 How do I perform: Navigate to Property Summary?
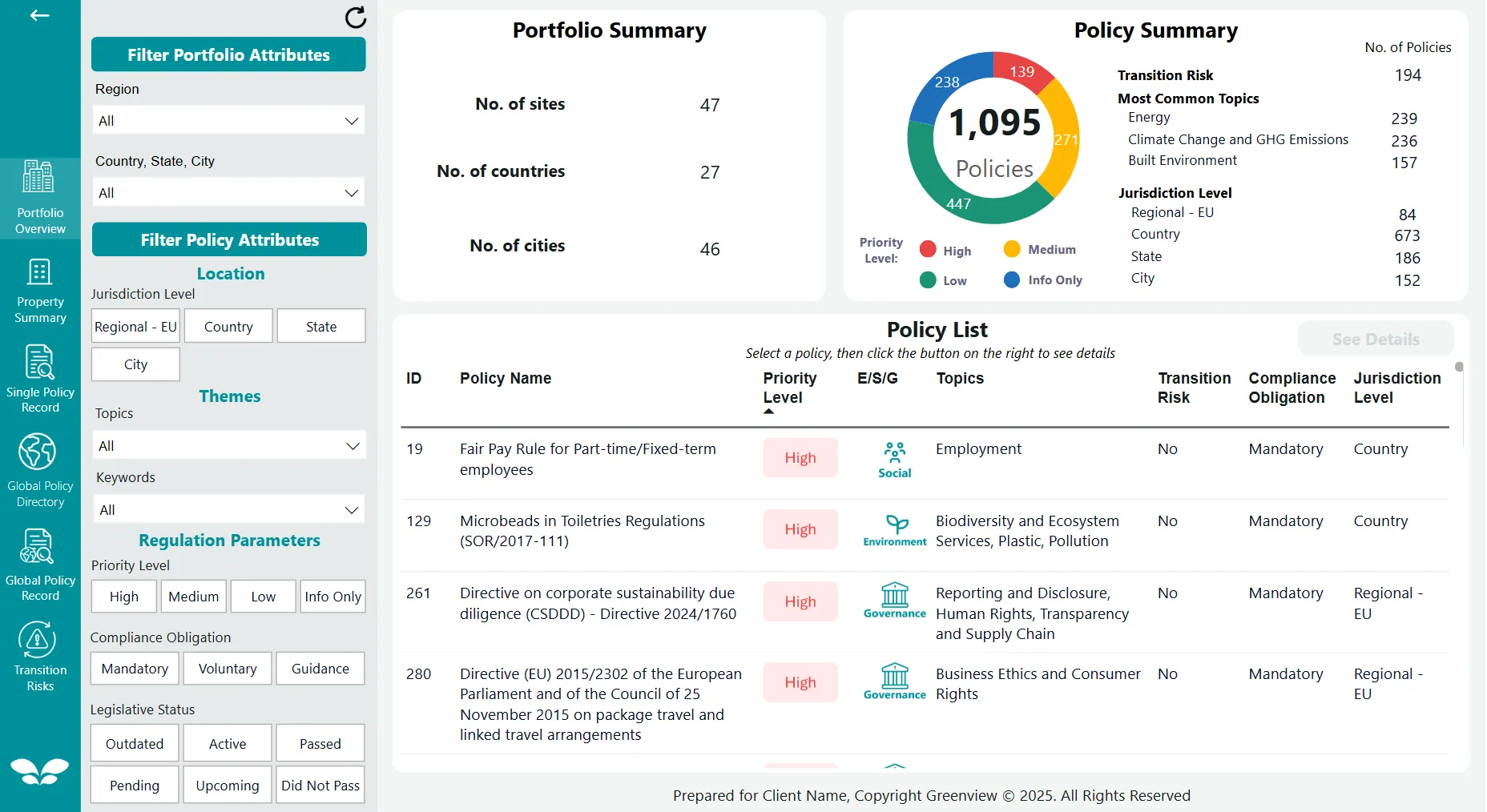click(x=40, y=290)
